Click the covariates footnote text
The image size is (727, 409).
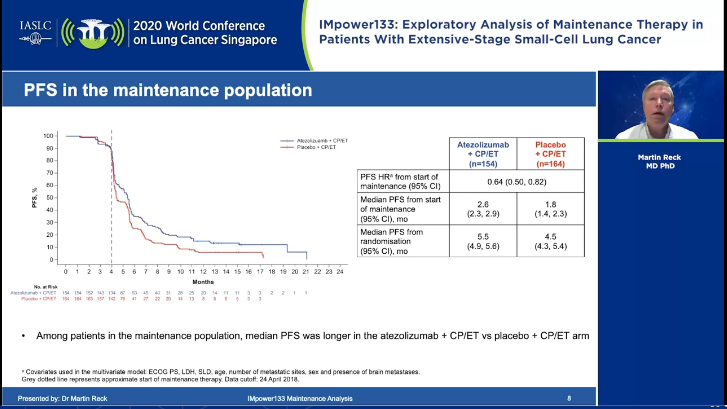(x=221, y=372)
